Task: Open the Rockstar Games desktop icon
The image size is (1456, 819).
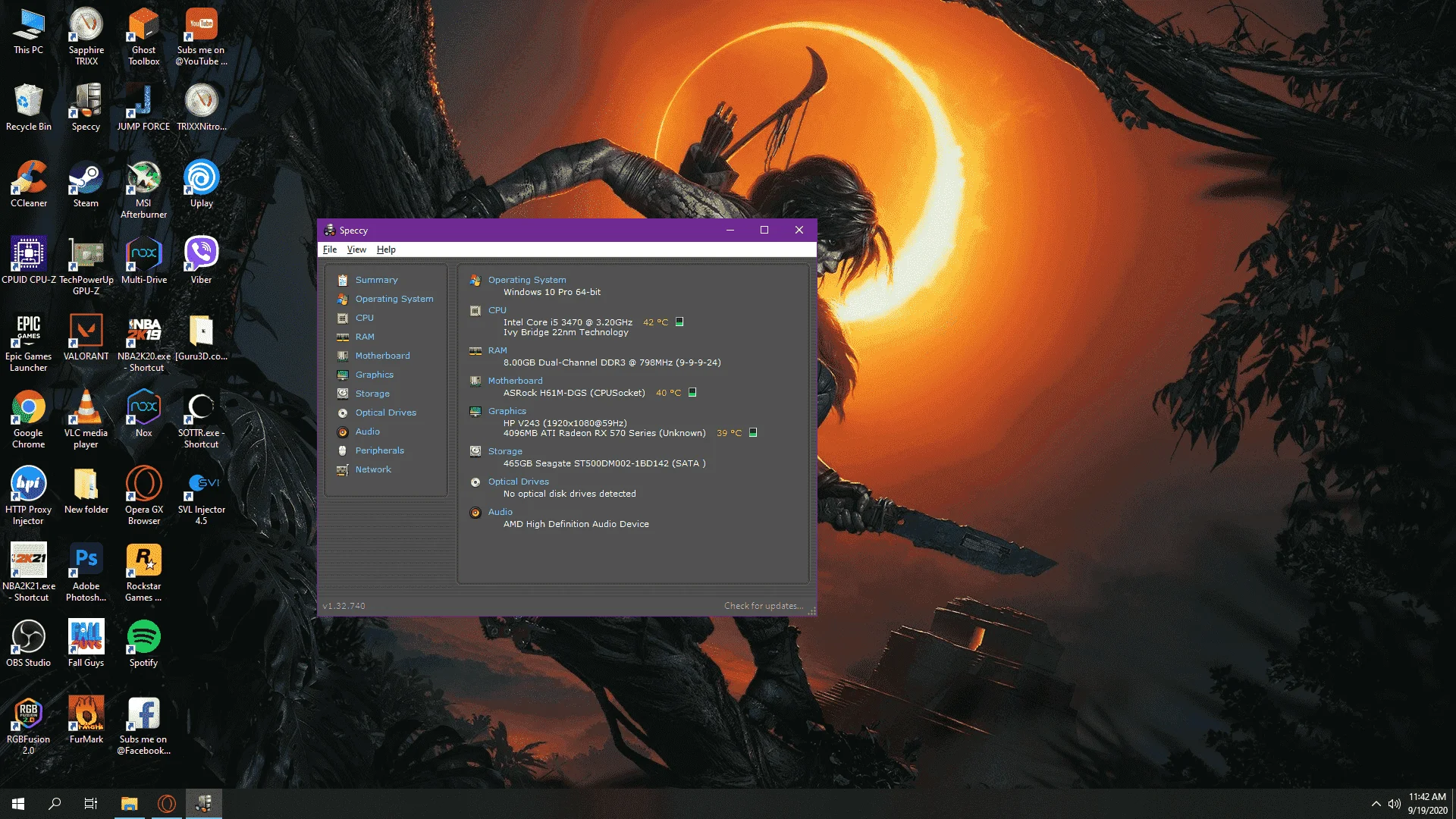Action: [x=143, y=573]
